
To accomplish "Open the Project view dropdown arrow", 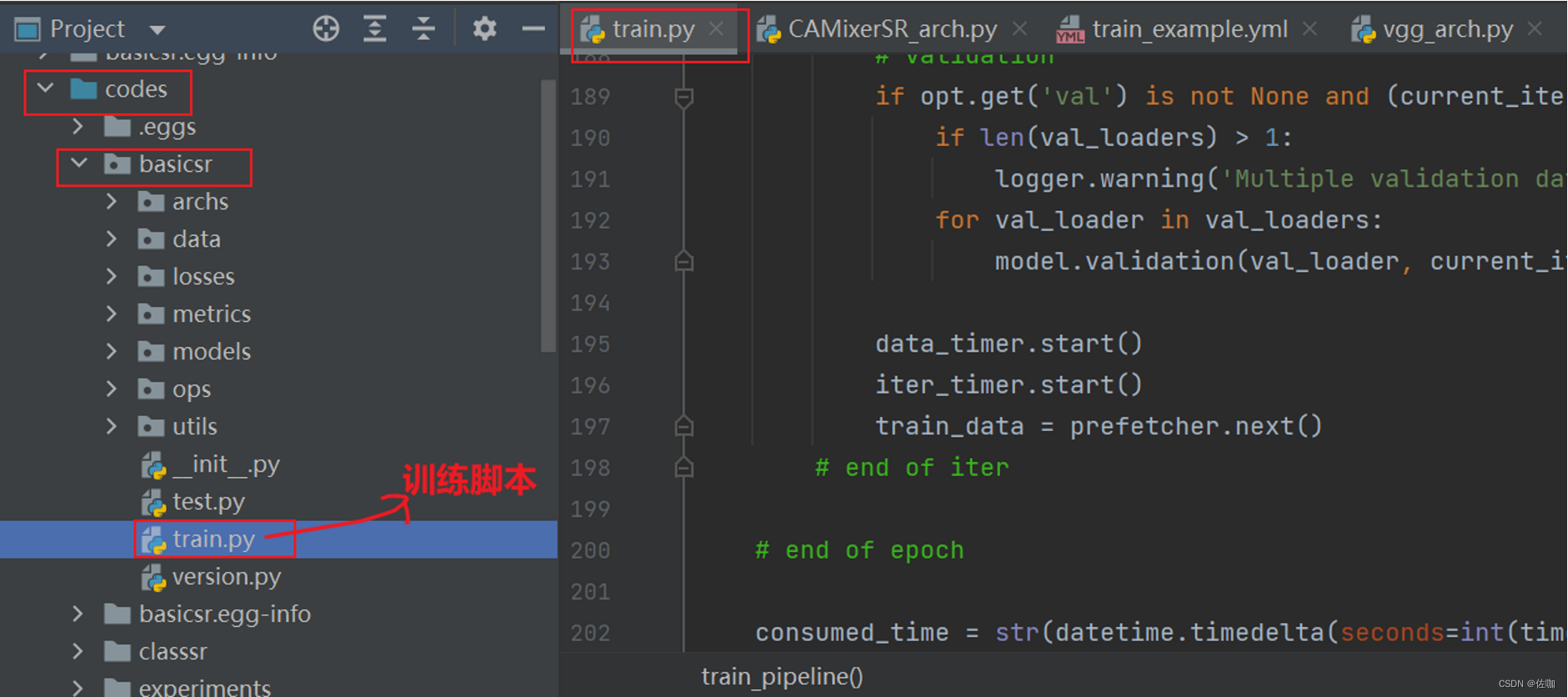I will (x=157, y=30).
